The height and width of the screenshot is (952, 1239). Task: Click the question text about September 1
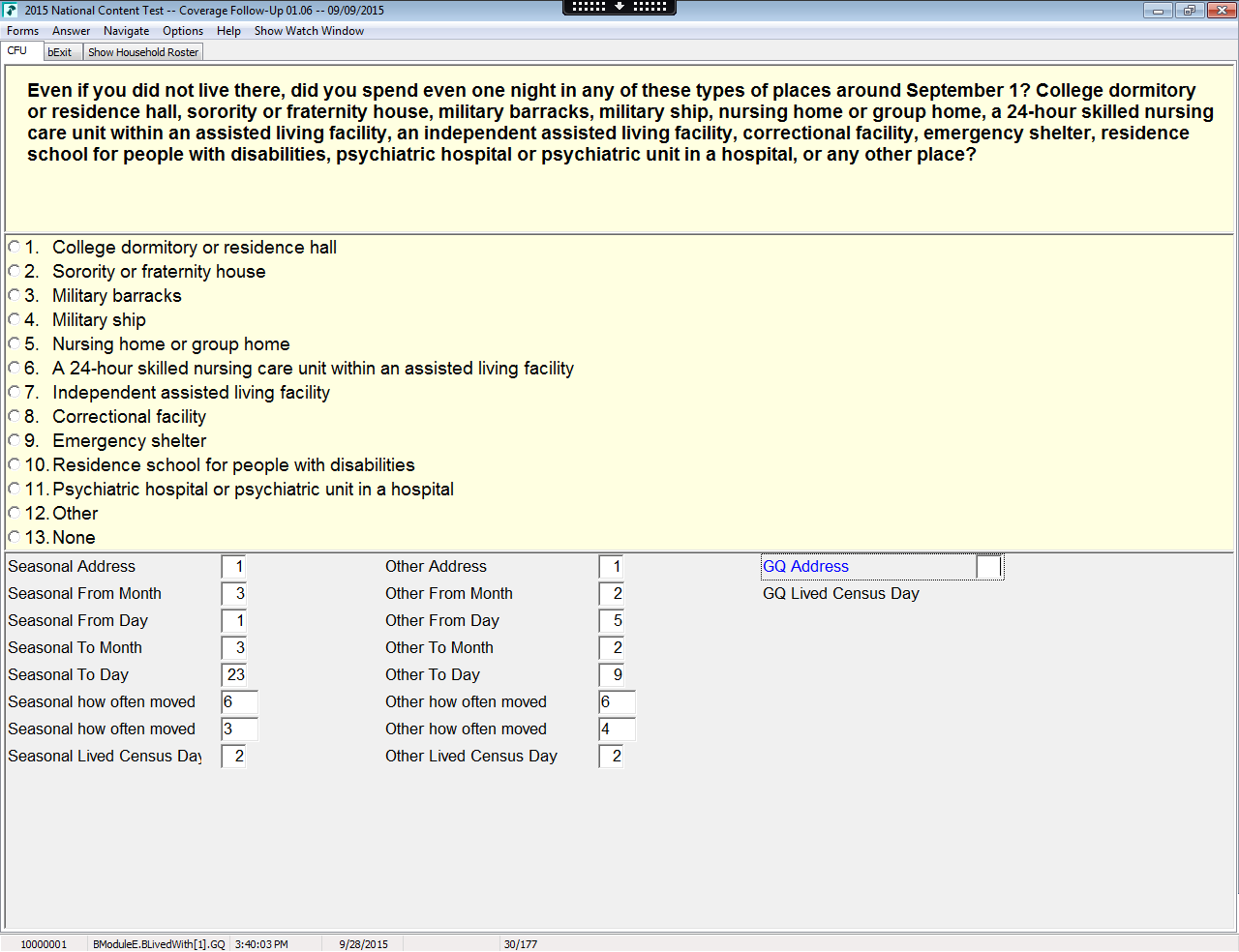(619, 122)
